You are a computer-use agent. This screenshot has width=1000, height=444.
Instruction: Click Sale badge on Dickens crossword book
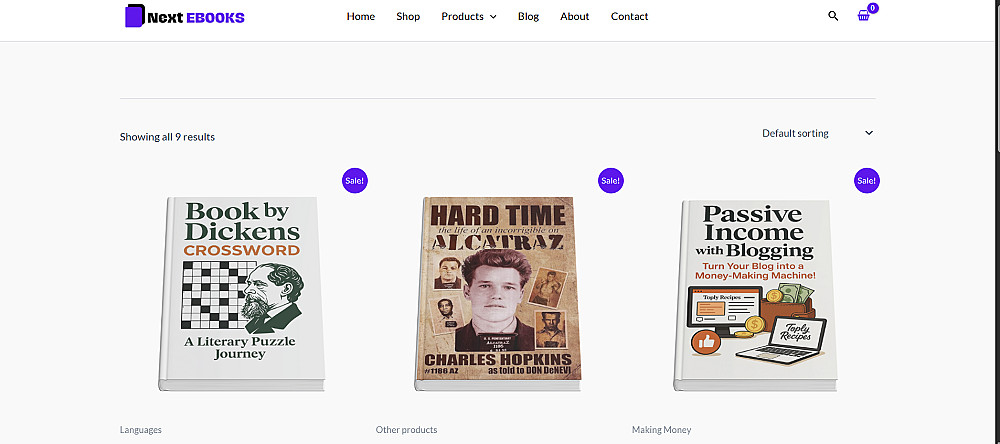[x=355, y=181]
